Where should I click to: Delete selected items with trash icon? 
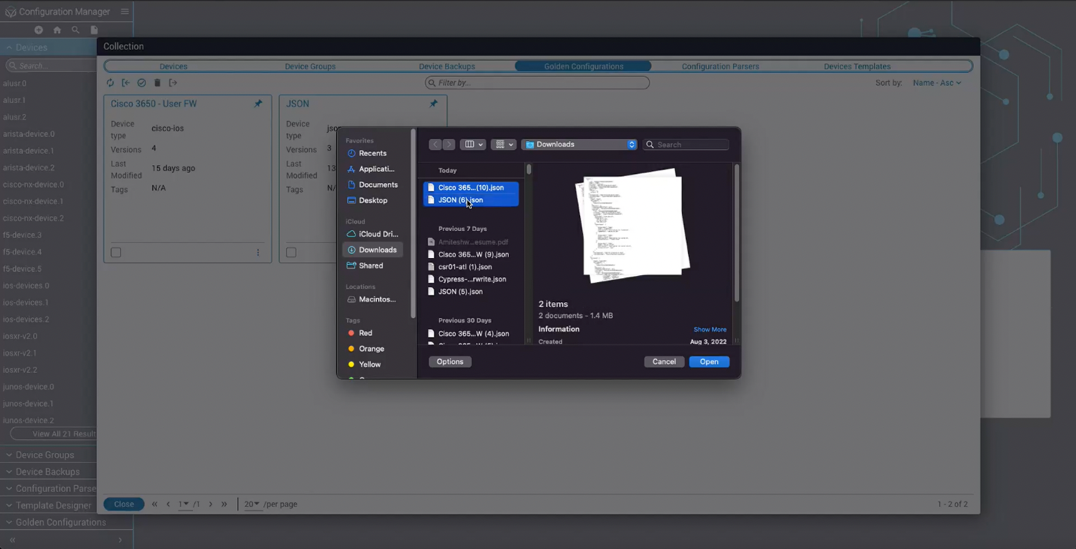tap(157, 83)
